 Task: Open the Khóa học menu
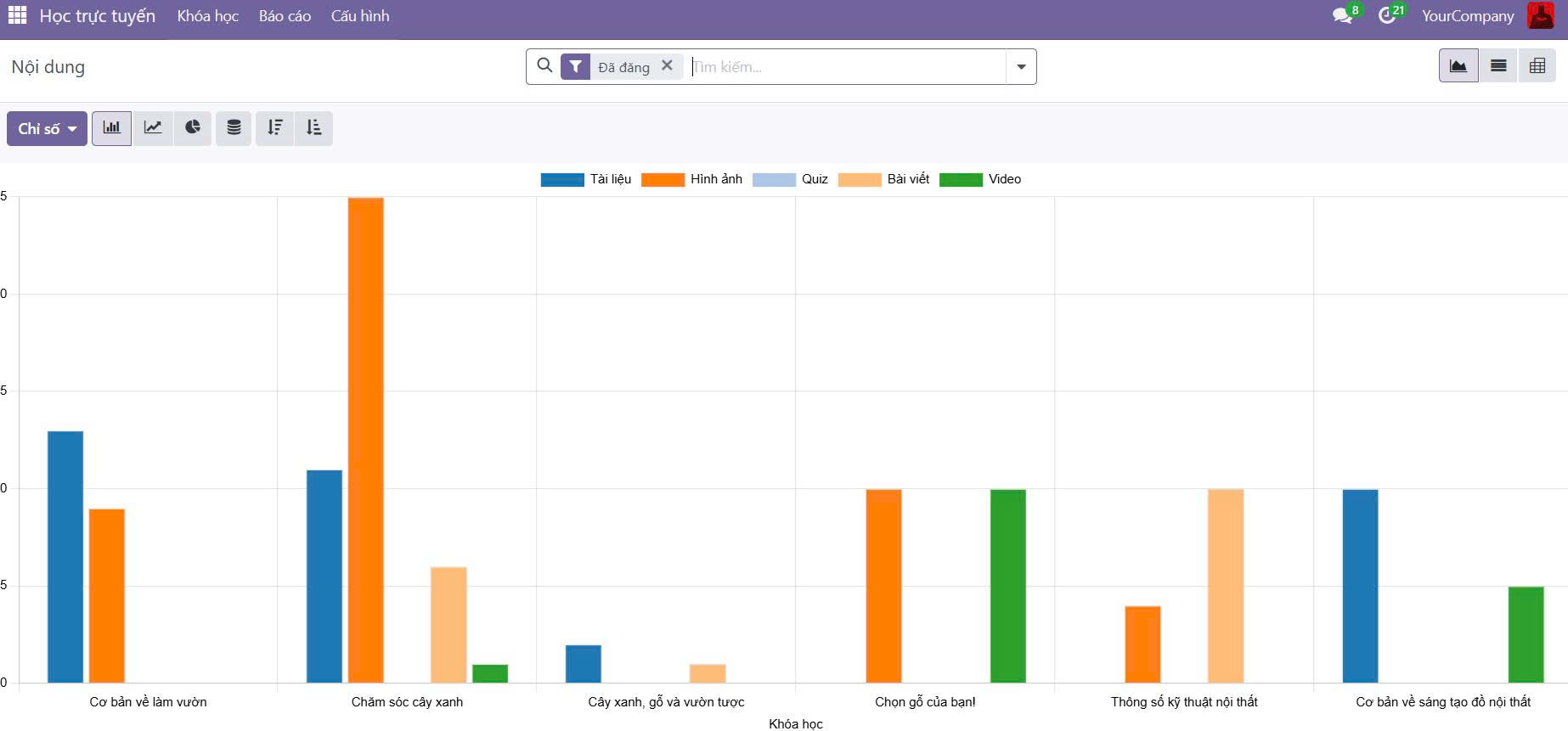pyautogui.click(x=207, y=16)
